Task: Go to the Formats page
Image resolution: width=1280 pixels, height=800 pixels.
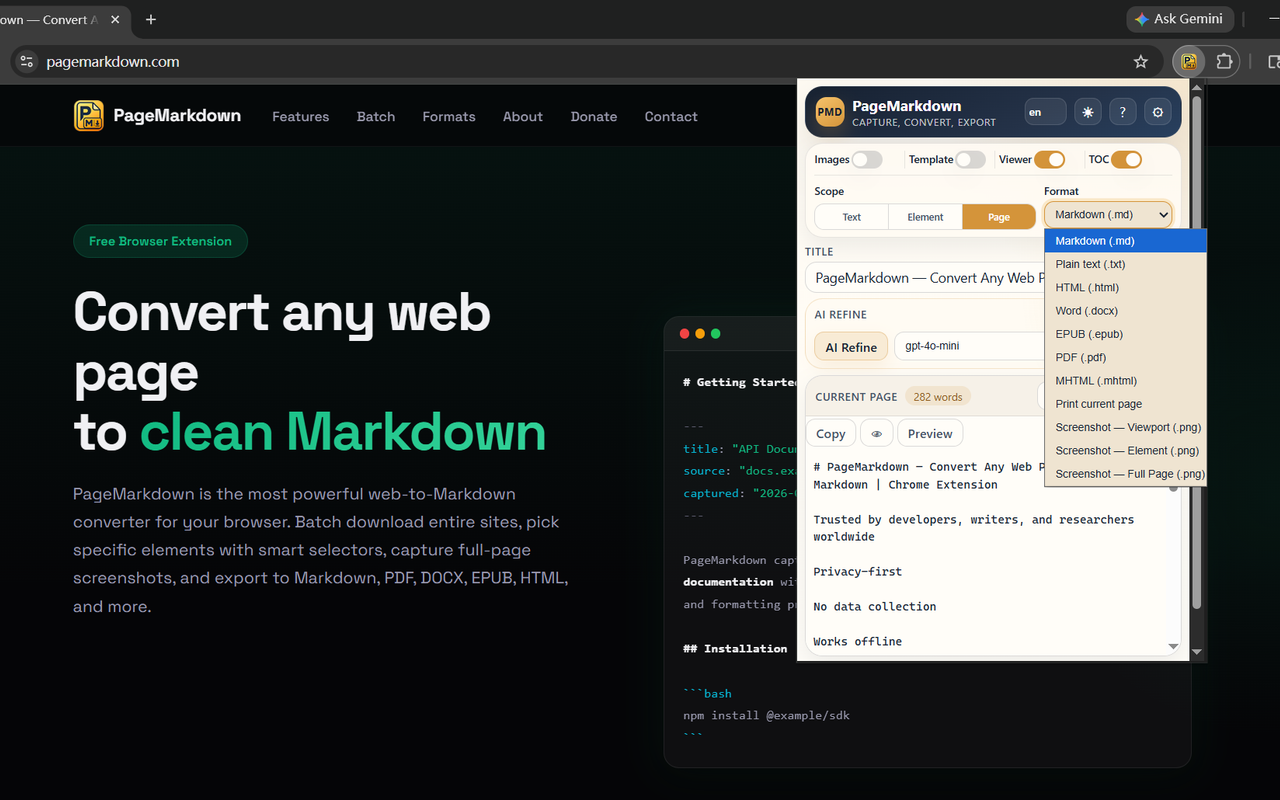Action: [x=449, y=117]
